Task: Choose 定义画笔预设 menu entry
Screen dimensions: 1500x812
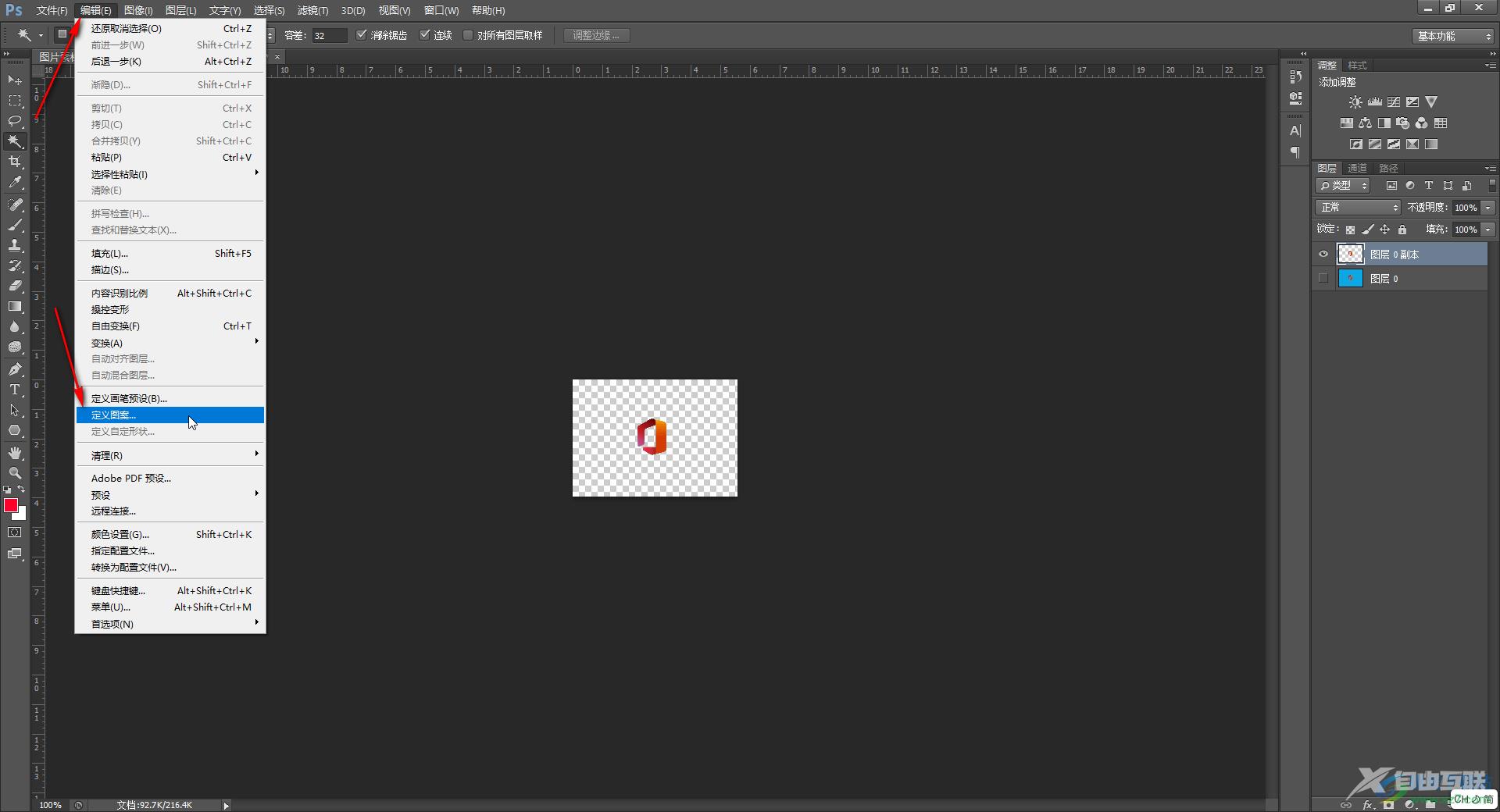Action: click(170, 398)
